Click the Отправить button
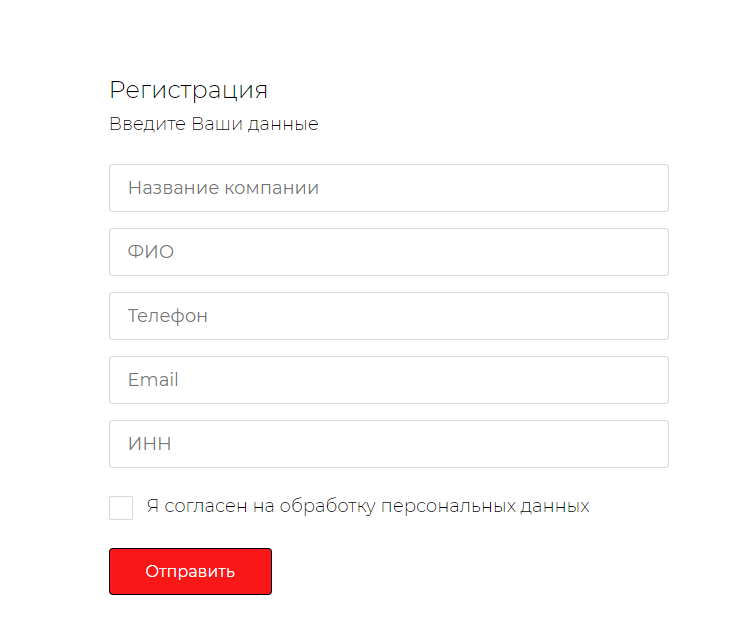The height and width of the screenshot is (643, 740). 190,571
